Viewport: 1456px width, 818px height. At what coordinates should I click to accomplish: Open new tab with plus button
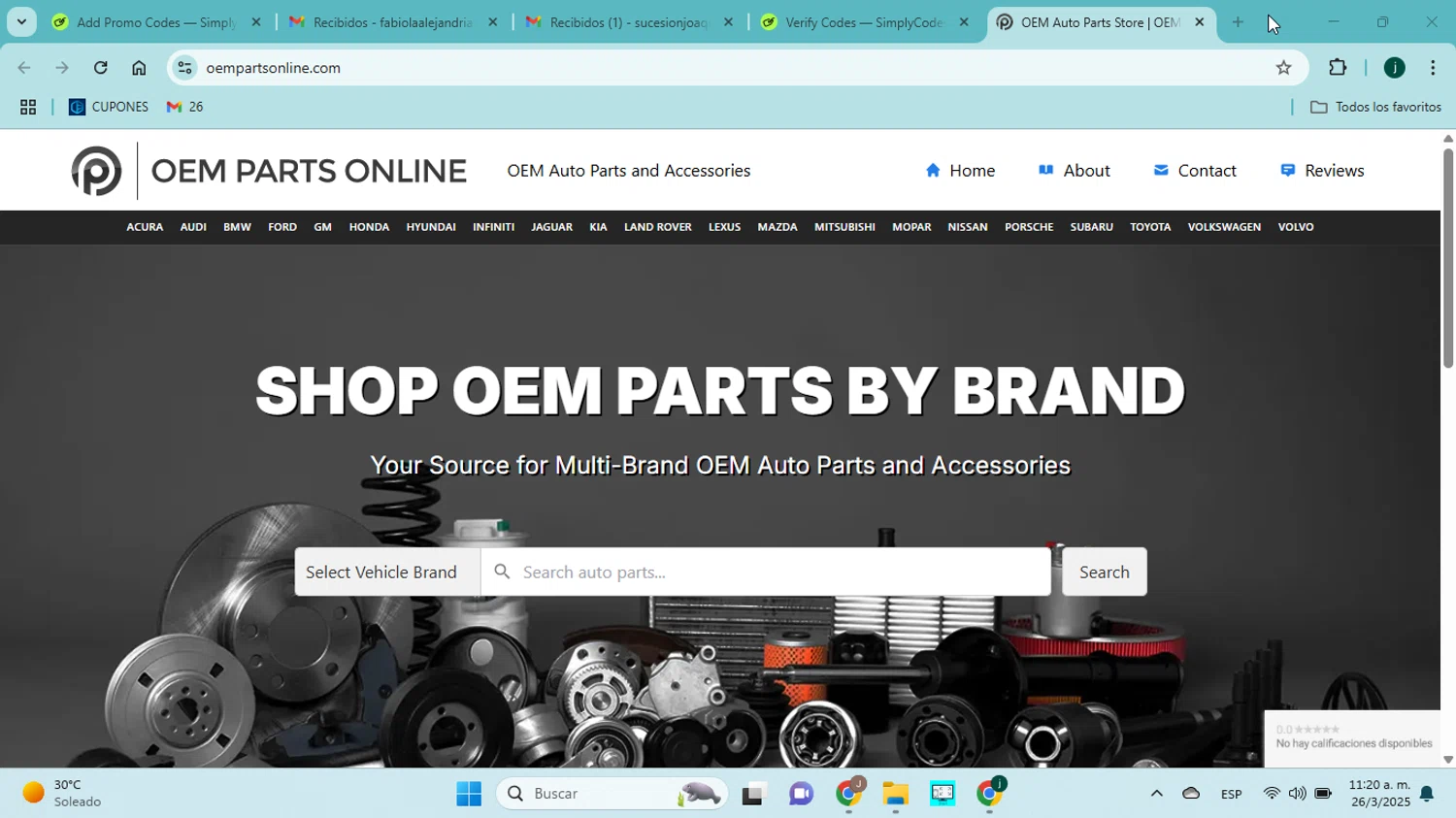coord(1238,22)
